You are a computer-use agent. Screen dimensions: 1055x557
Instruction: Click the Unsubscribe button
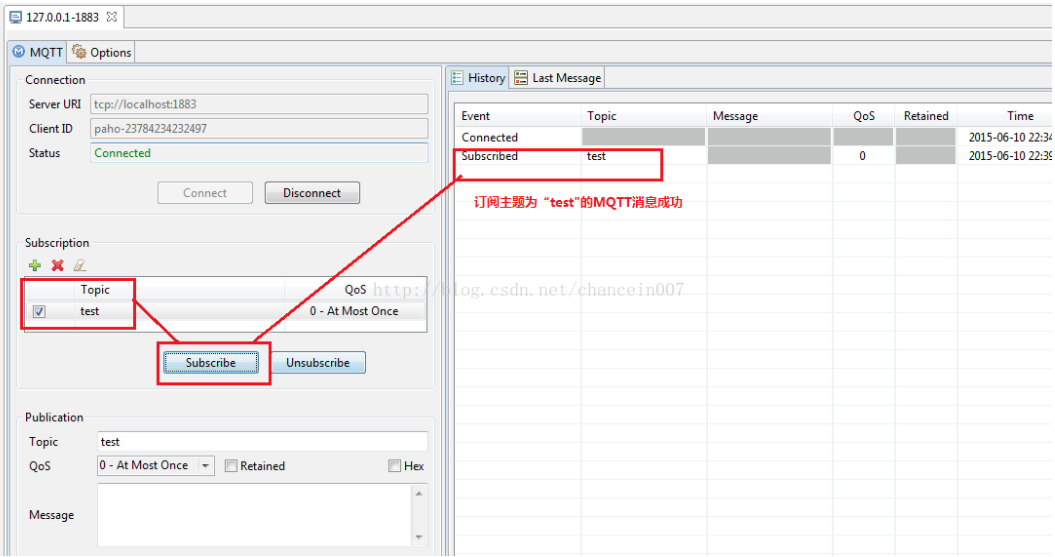click(318, 363)
